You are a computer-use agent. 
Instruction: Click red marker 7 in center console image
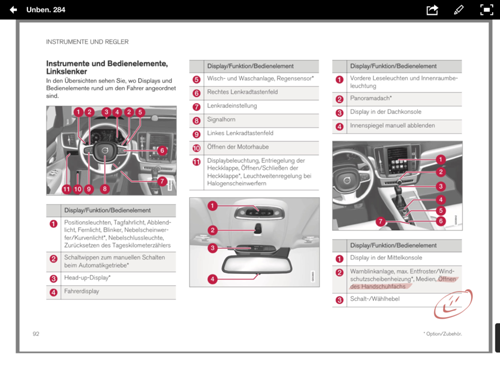(381, 221)
